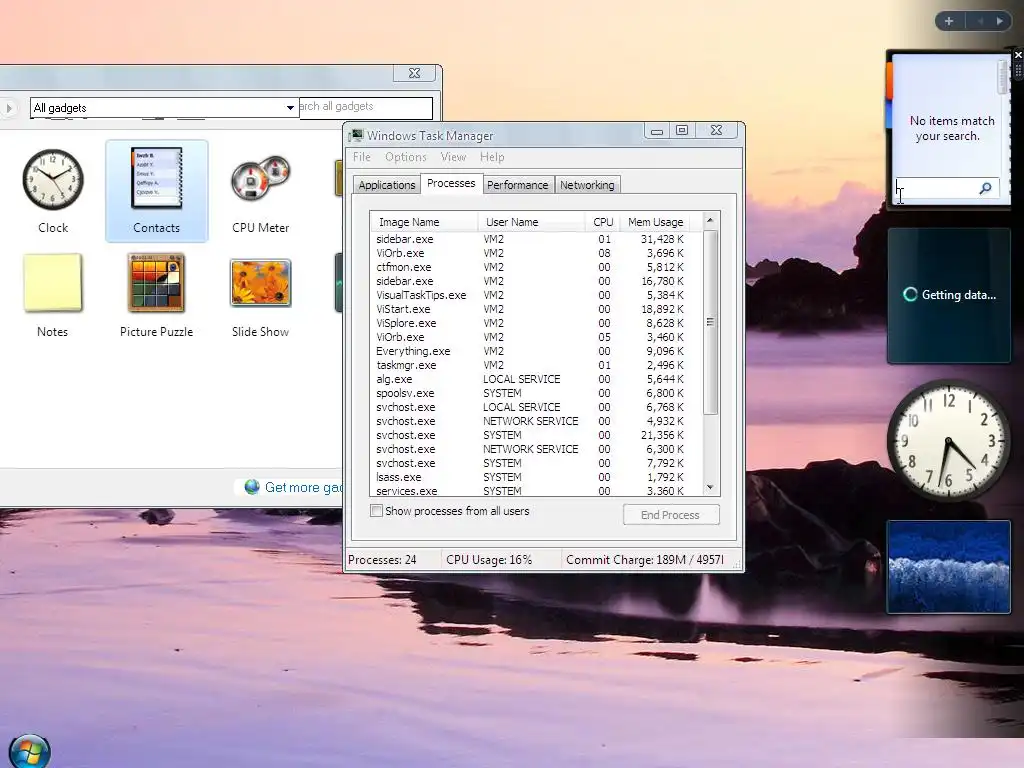Open the All gadgets dropdown
Viewport: 1024px width, 768px height.
290,108
